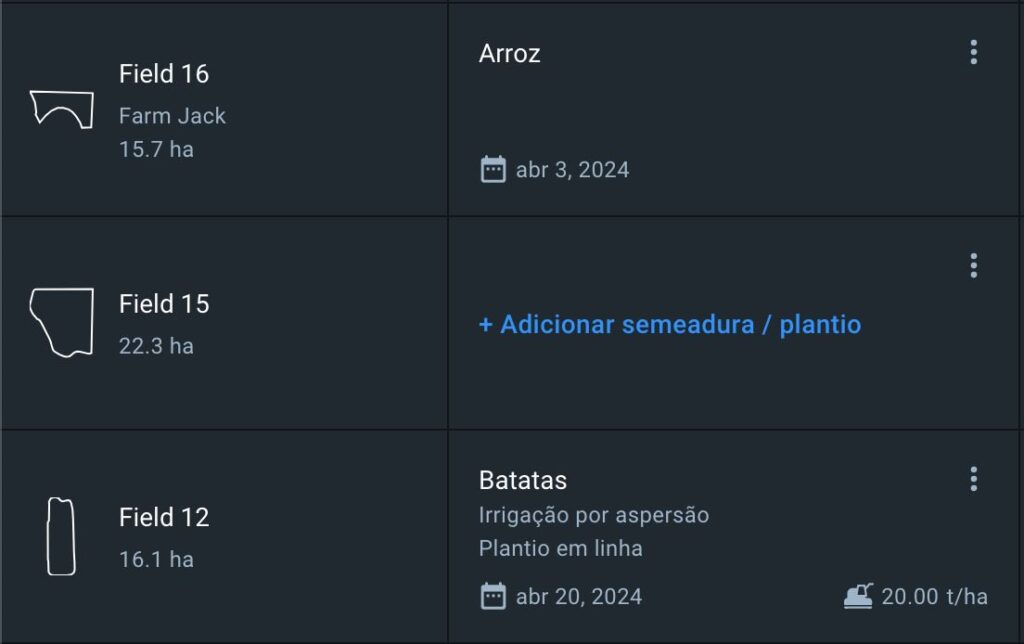Click the abr 3, 2024 sowing date
The width and height of the screenshot is (1024, 644).
tap(572, 170)
